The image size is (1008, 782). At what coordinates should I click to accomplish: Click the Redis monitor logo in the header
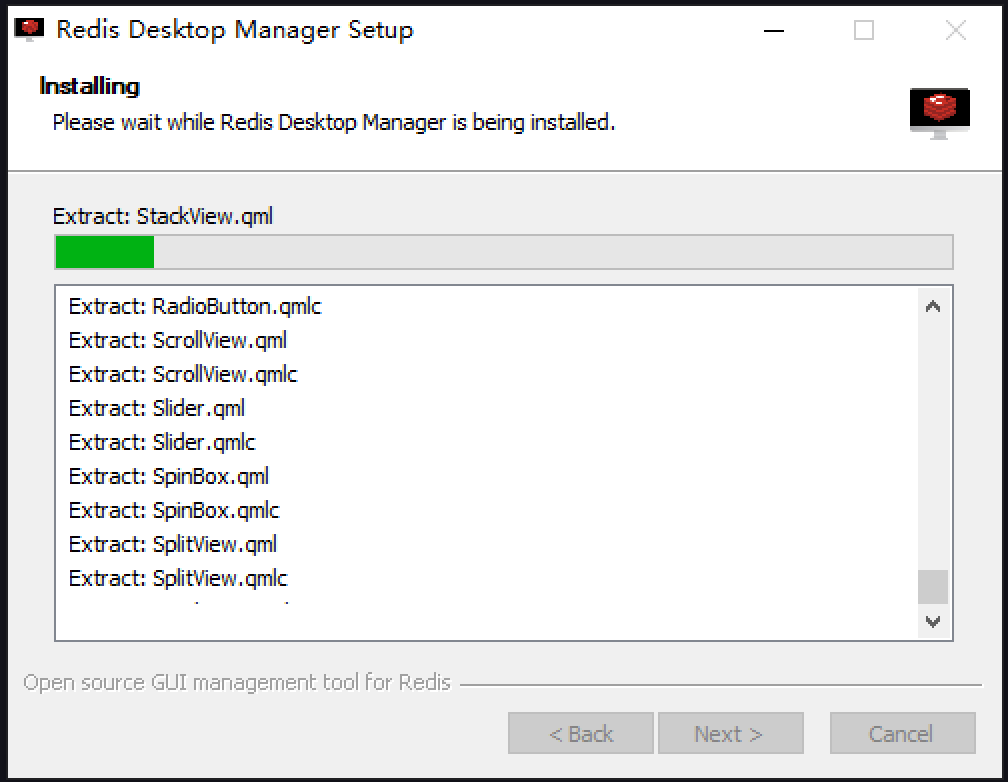click(x=939, y=112)
